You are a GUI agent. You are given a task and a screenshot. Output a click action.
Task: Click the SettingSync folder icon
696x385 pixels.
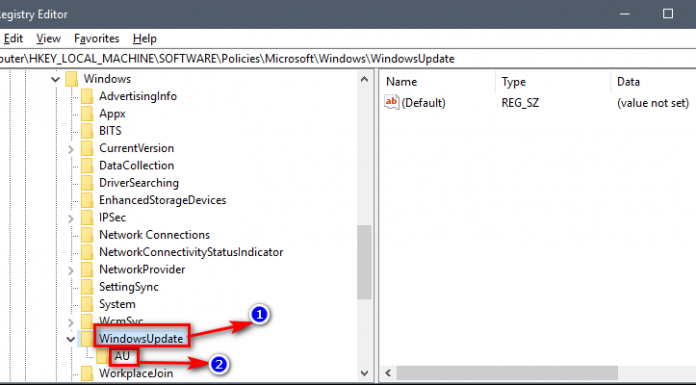[87, 287]
